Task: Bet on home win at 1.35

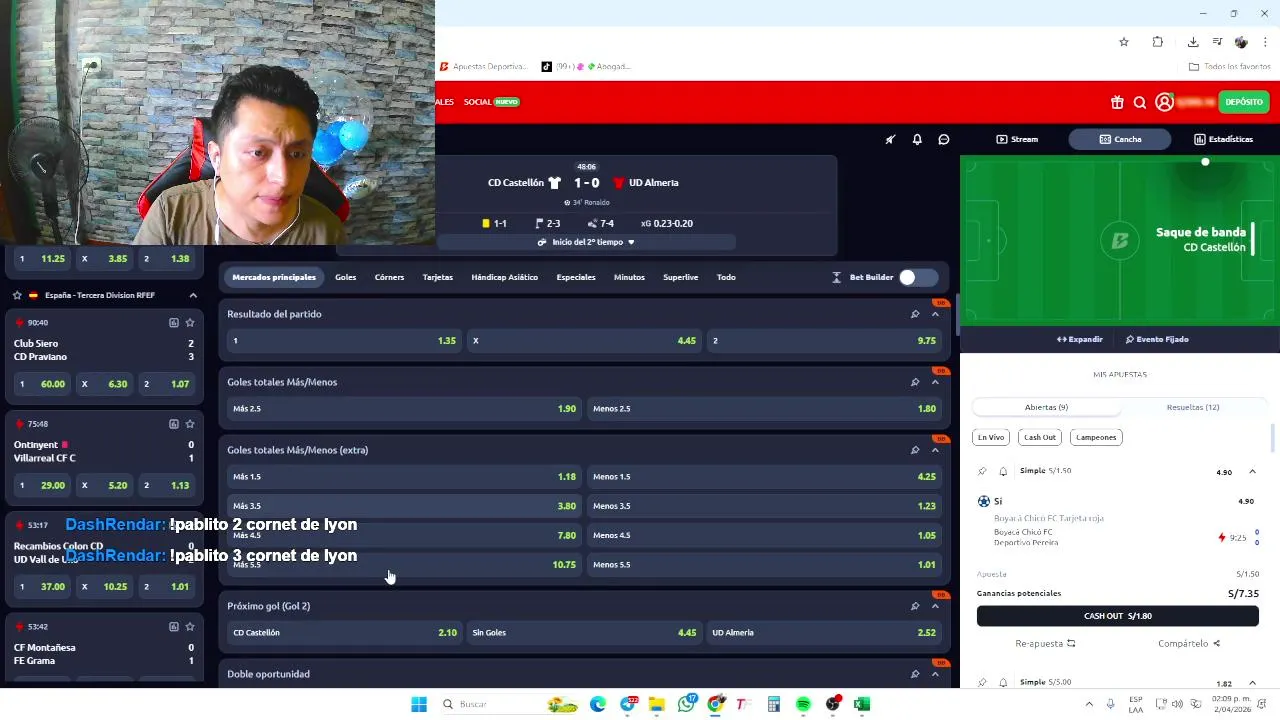Action: [x=344, y=341]
